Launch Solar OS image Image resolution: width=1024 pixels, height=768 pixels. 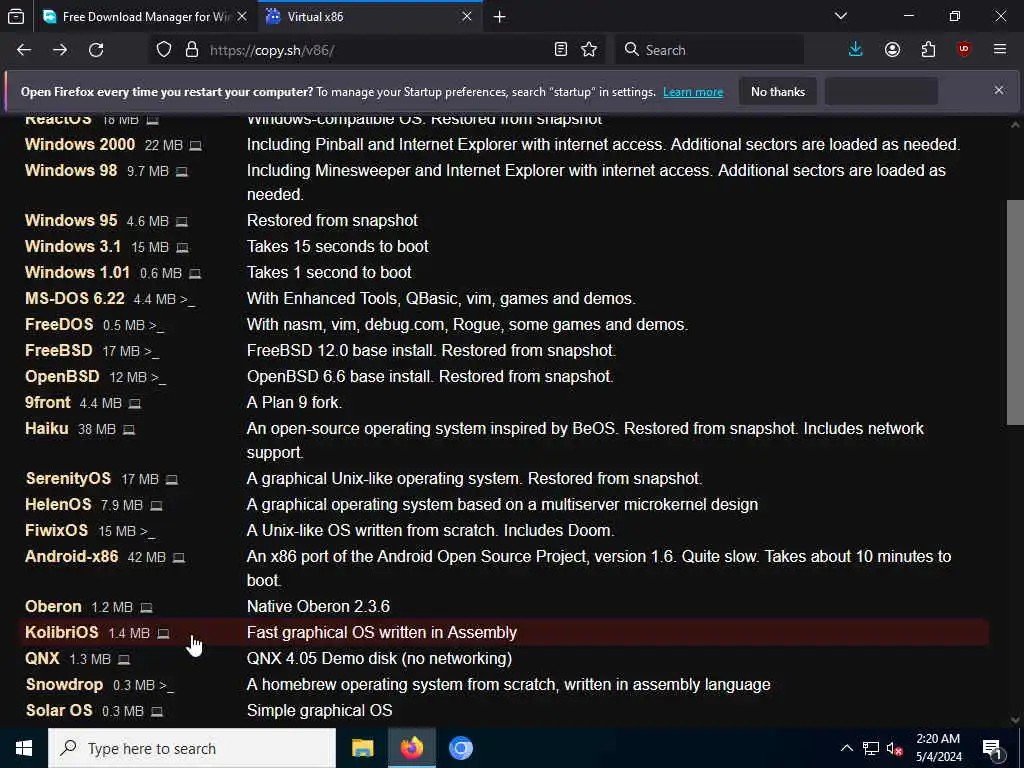(59, 711)
